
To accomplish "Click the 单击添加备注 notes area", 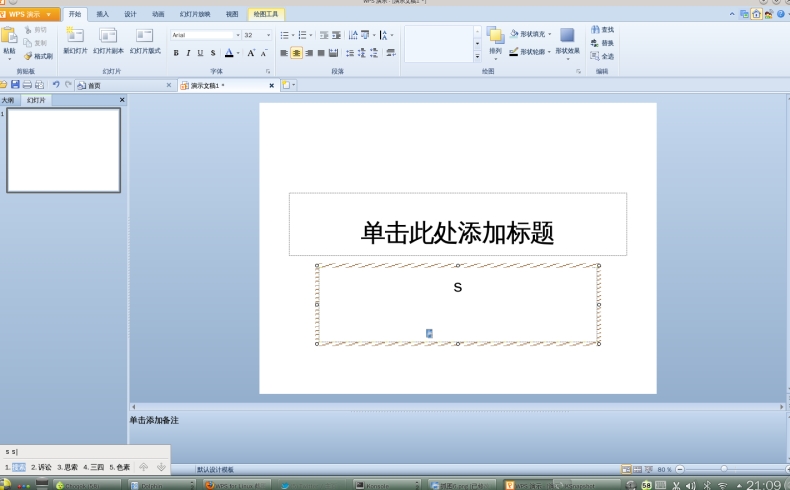I will pyautogui.click(x=154, y=420).
